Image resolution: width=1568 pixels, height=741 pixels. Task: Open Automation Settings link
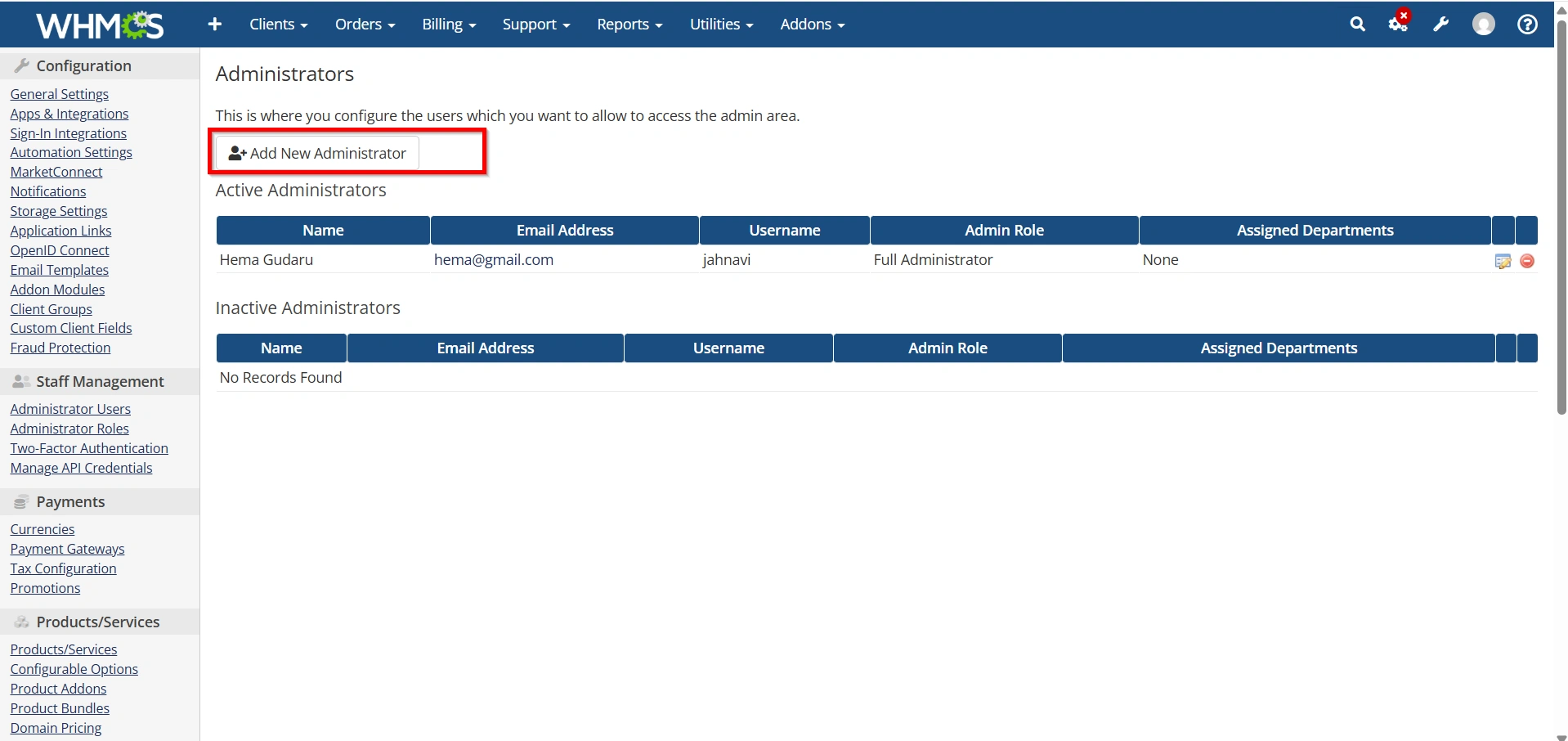pyautogui.click(x=71, y=152)
